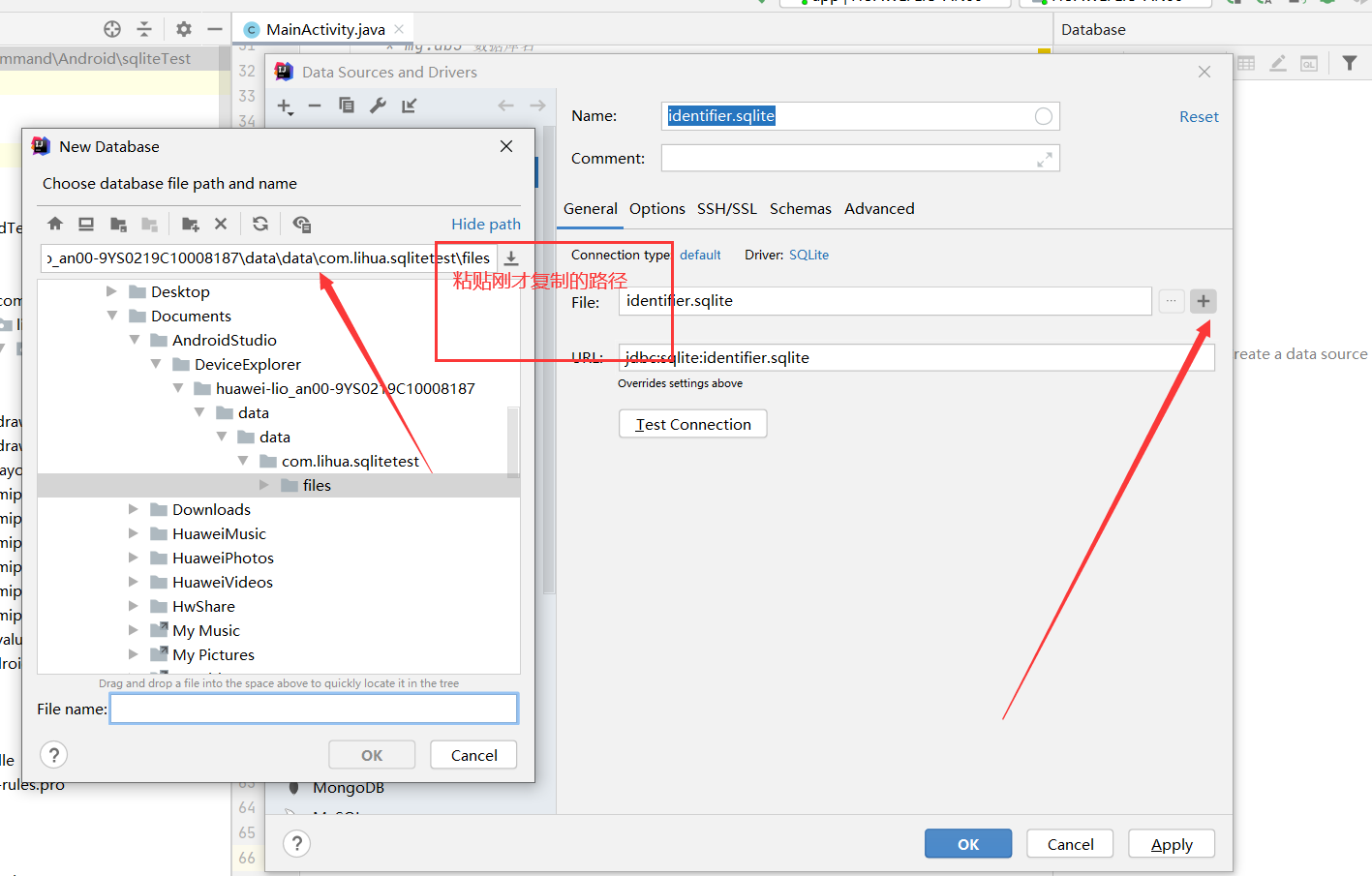The width and height of the screenshot is (1372, 876).
Task: Switch to the Schemas tab
Action: point(801,209)
